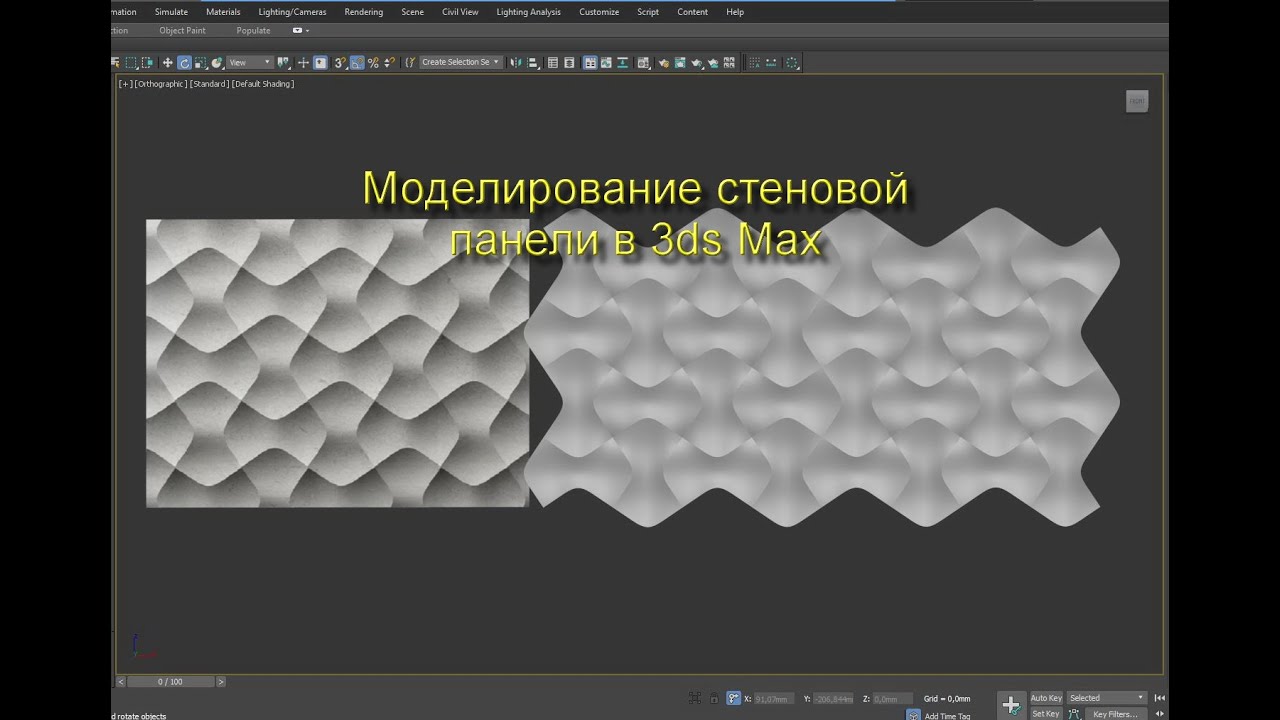Open Key Filters dialog
The image size is (1280, 720).
[1115, 714]
